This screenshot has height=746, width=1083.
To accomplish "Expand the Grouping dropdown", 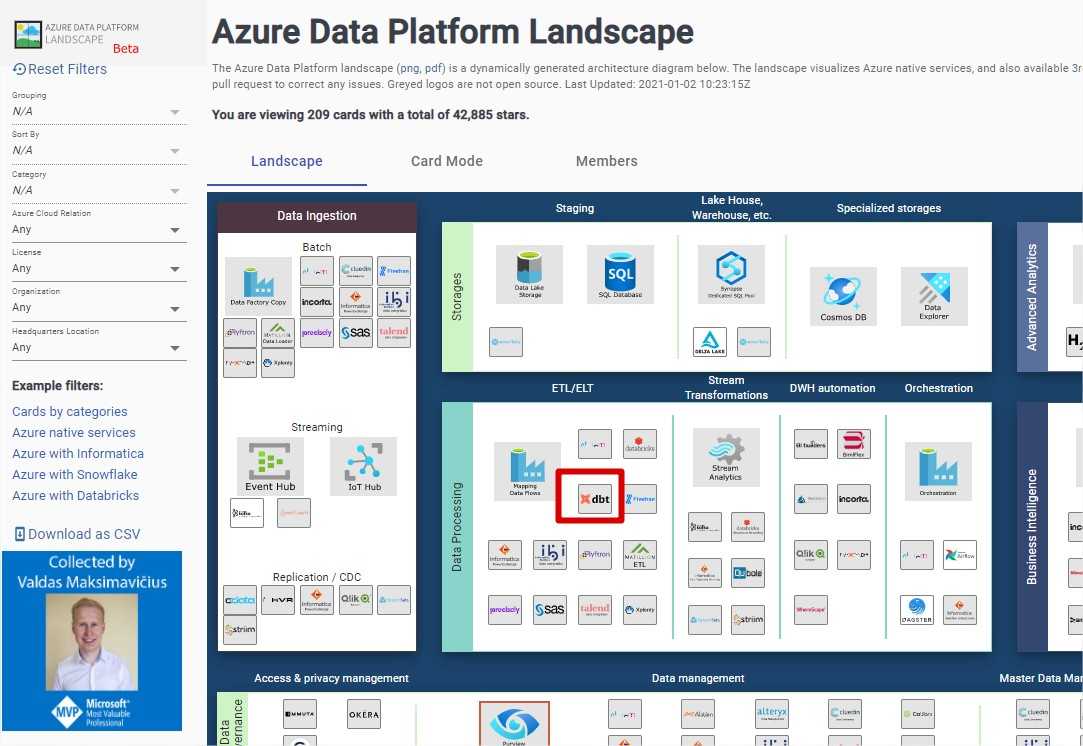I will tap(99, 112).
